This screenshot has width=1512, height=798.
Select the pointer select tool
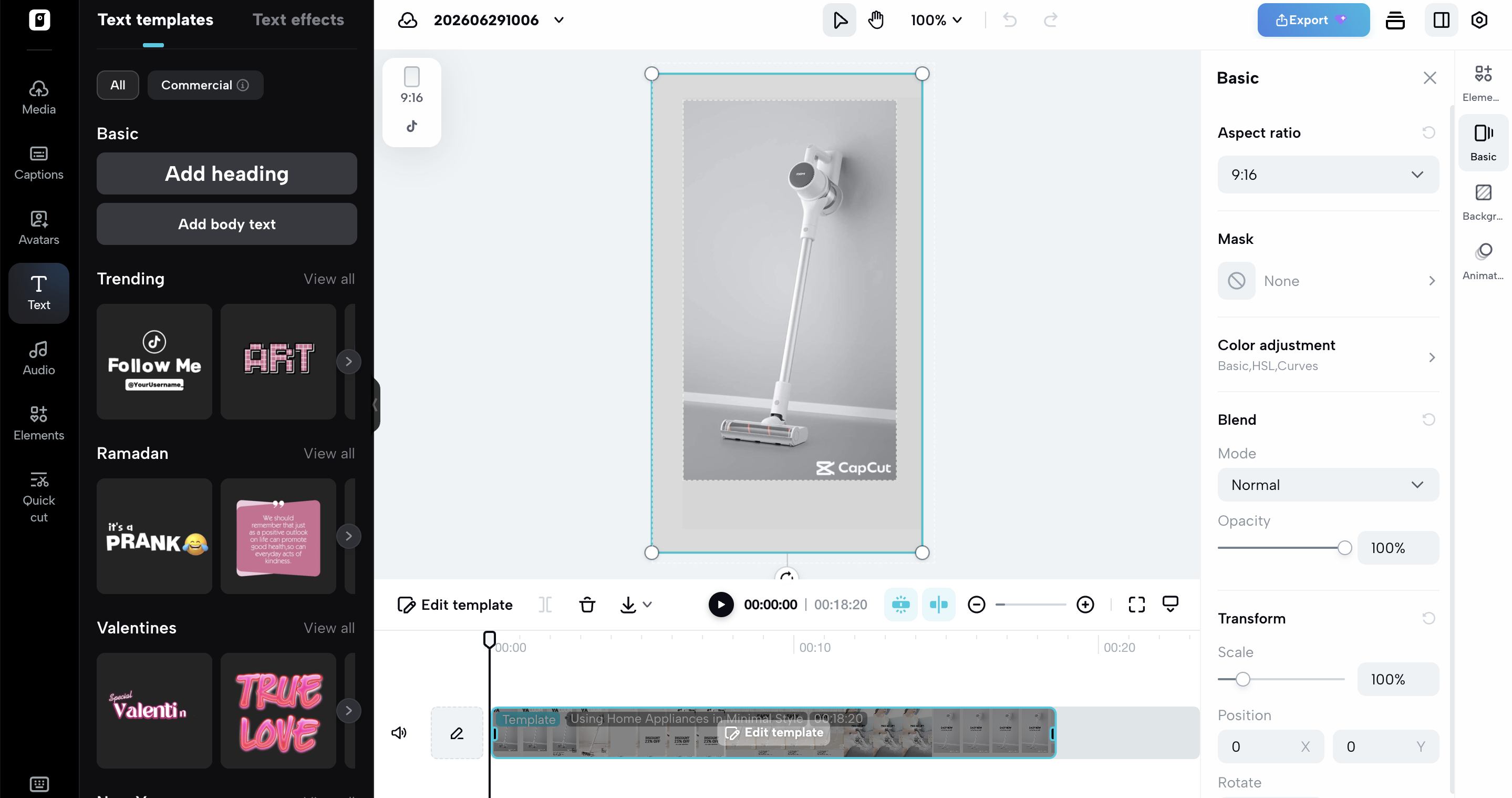(840, 20)
